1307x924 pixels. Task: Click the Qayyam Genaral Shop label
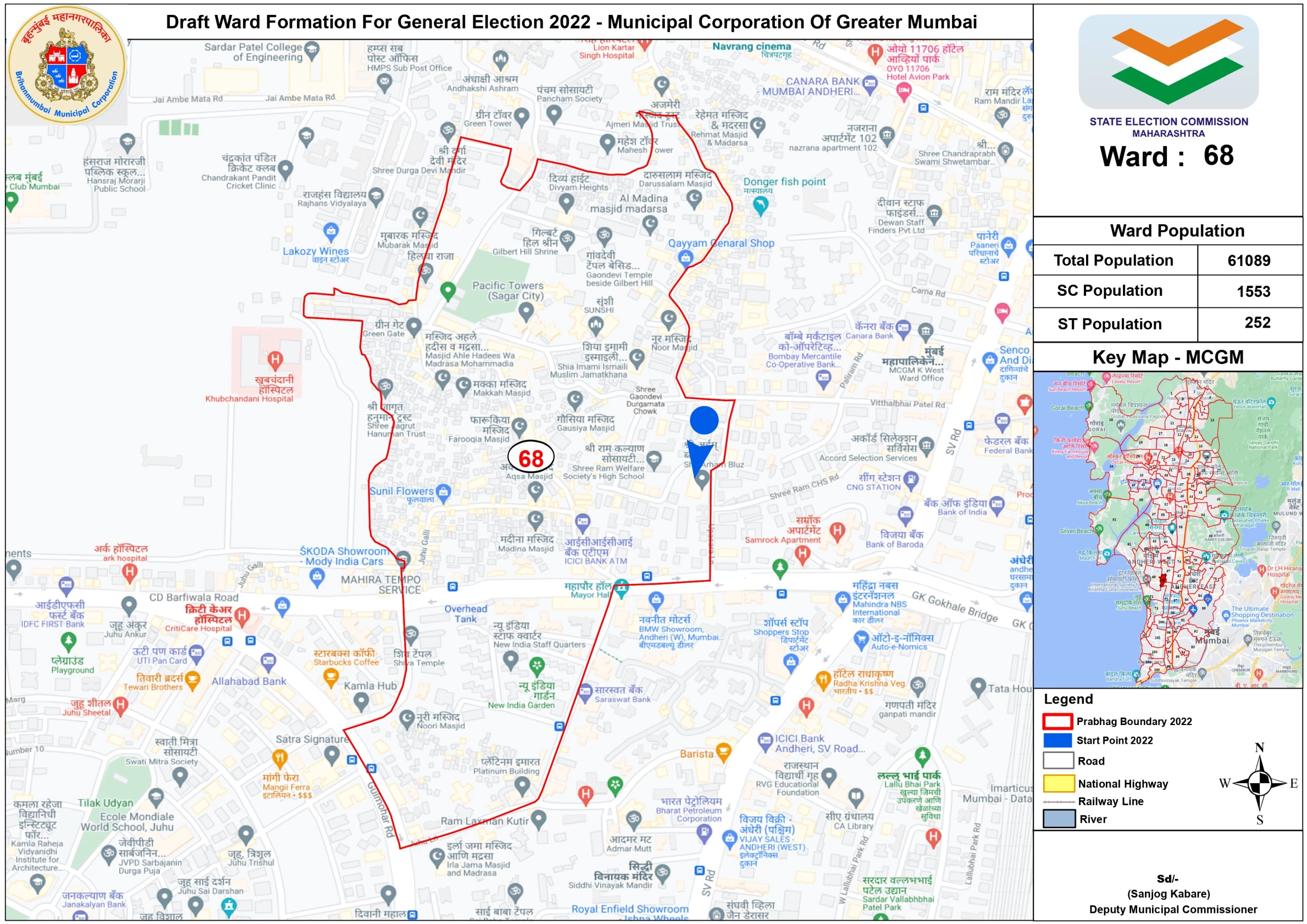(721, 243)
